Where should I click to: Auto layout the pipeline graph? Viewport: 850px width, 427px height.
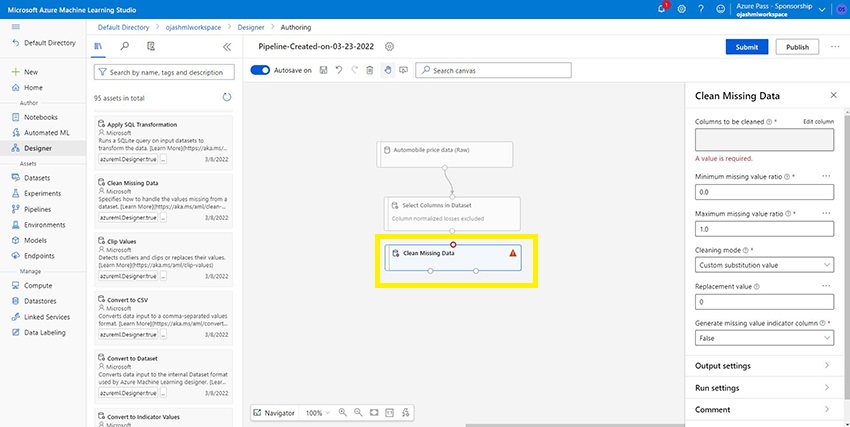tap(405, 412)
